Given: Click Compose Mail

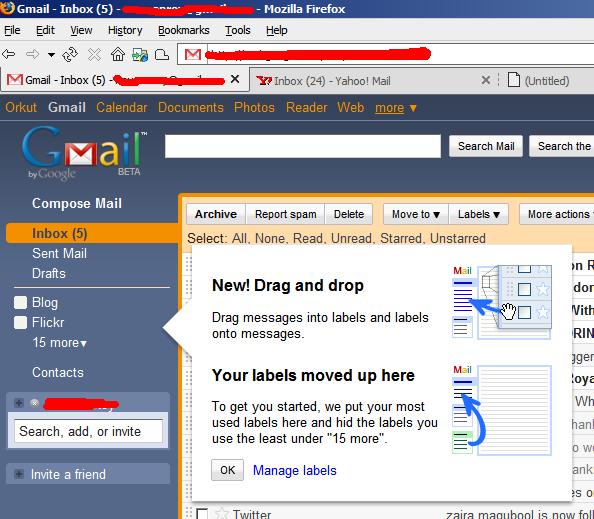Looking at the screenshot, I should pyautogui.click(x=77, y=203).
